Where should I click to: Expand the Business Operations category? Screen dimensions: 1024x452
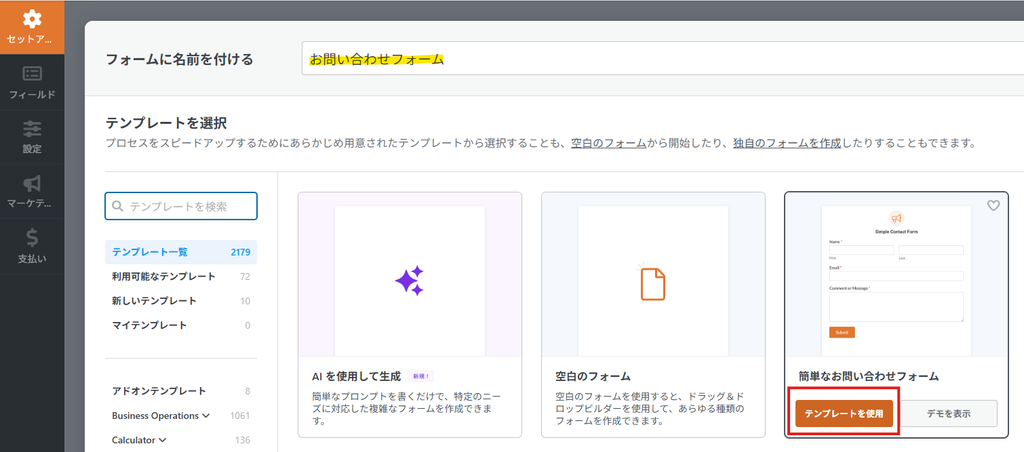[x=181, y=415]
